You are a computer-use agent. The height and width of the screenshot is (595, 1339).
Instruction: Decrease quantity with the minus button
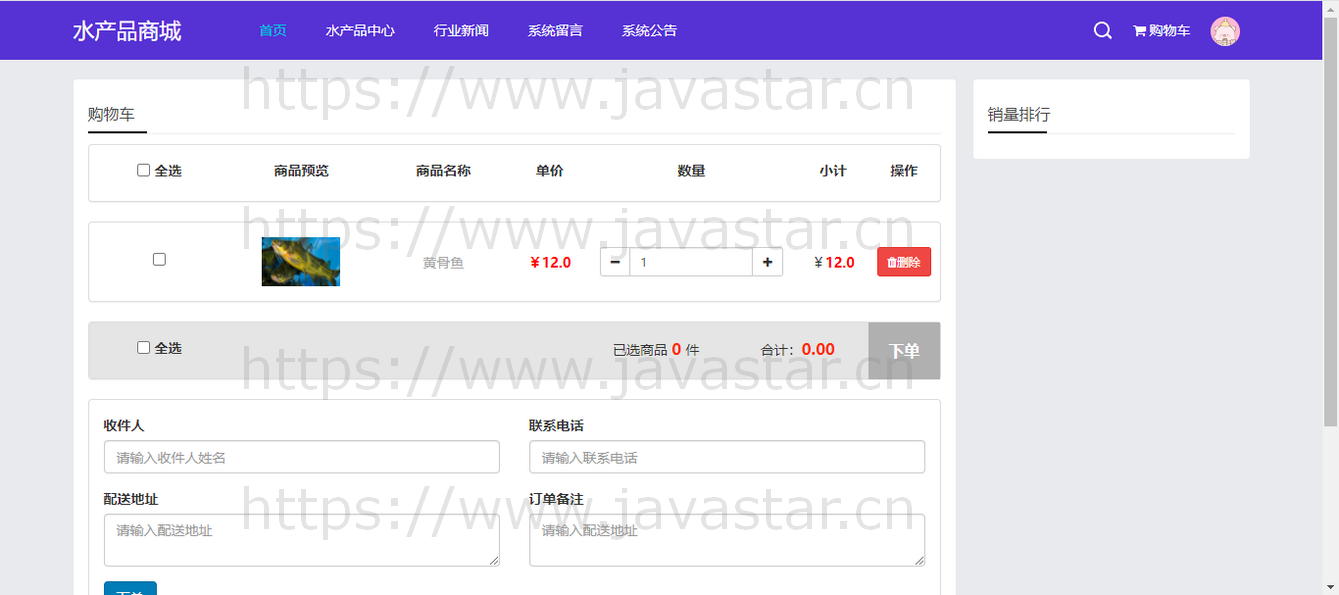(615, 262)
